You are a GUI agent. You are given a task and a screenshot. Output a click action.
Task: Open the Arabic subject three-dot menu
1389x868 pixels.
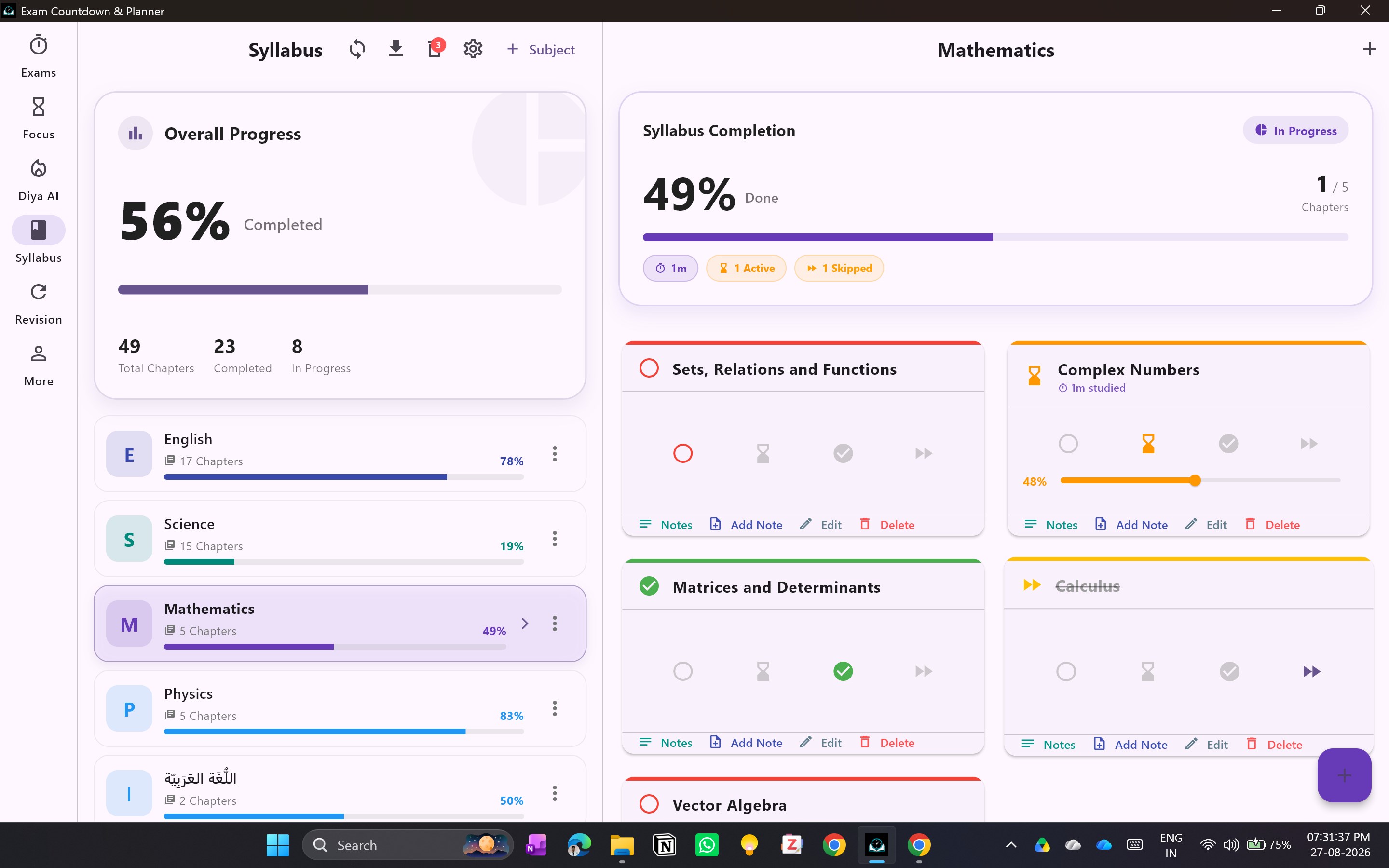coord(555,793)
